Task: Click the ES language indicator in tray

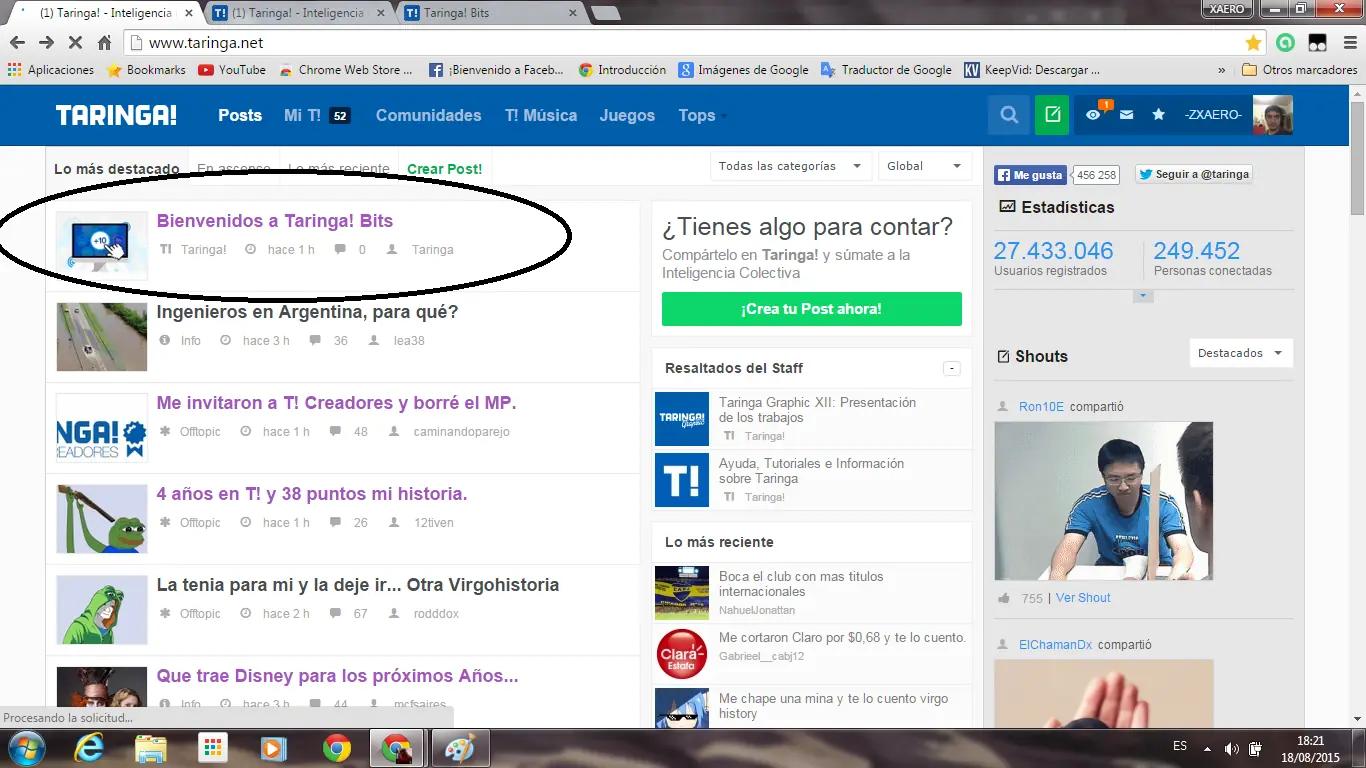Action: [1180, 747]
